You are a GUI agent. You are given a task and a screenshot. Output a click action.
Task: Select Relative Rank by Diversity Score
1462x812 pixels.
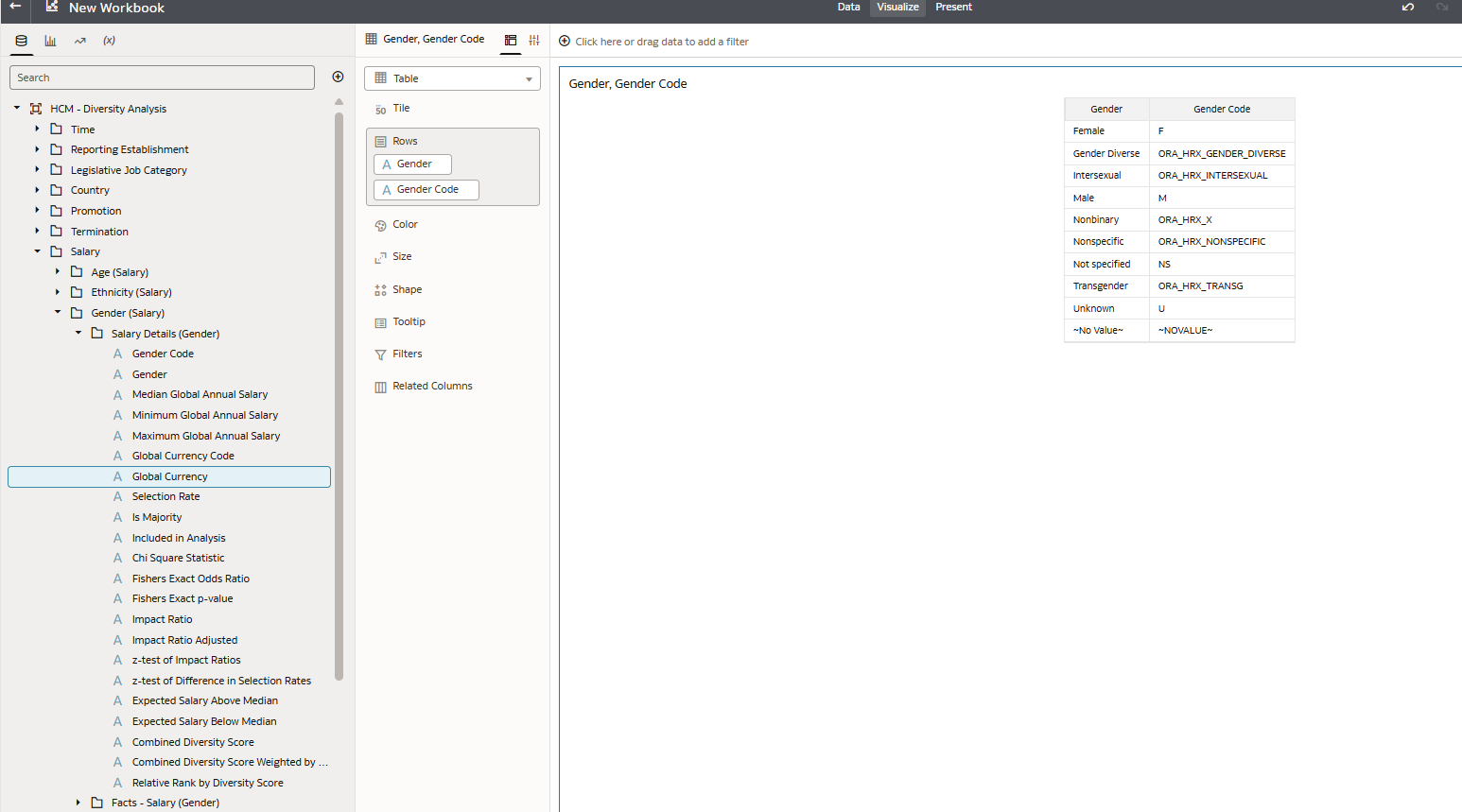pyautogui.click(x=208, y=783)
